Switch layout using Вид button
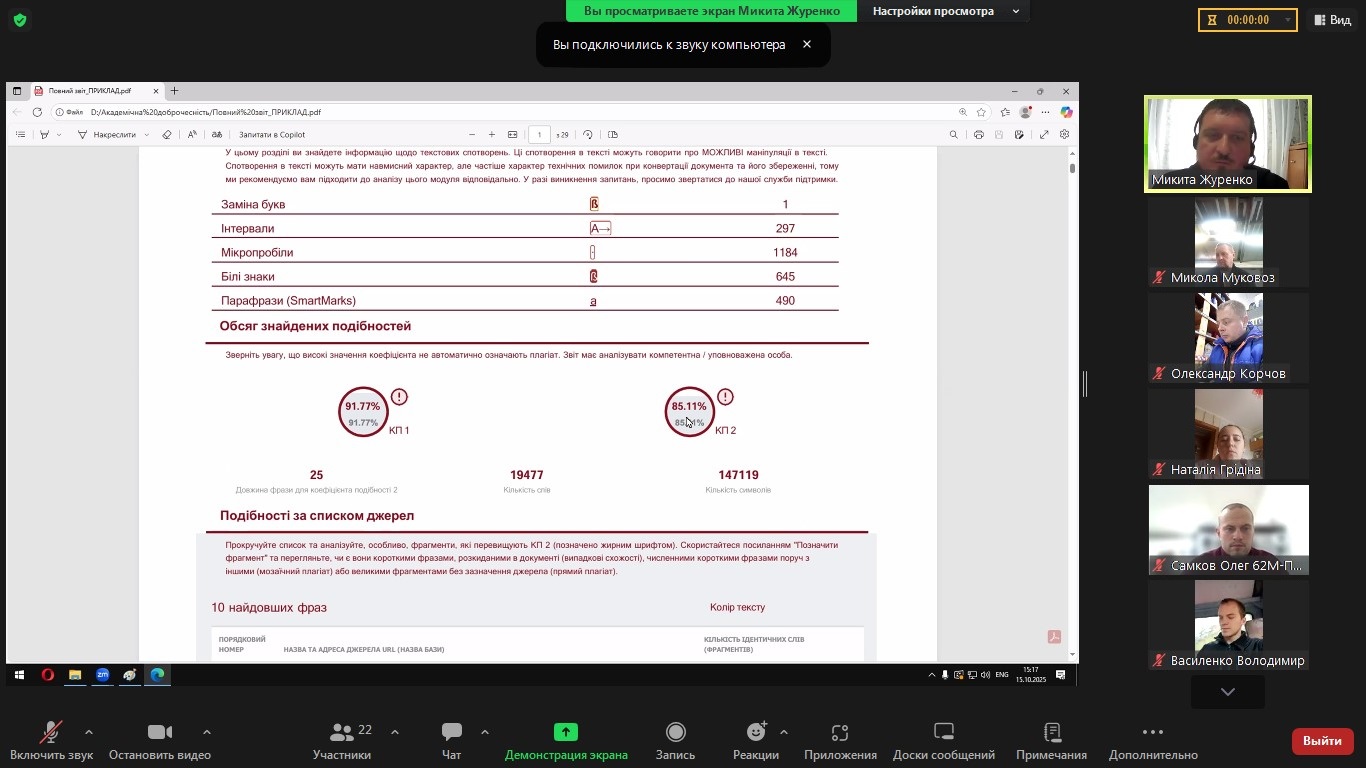The height and width of the screenshot is (768, 1366). (x=1332, y=20)
